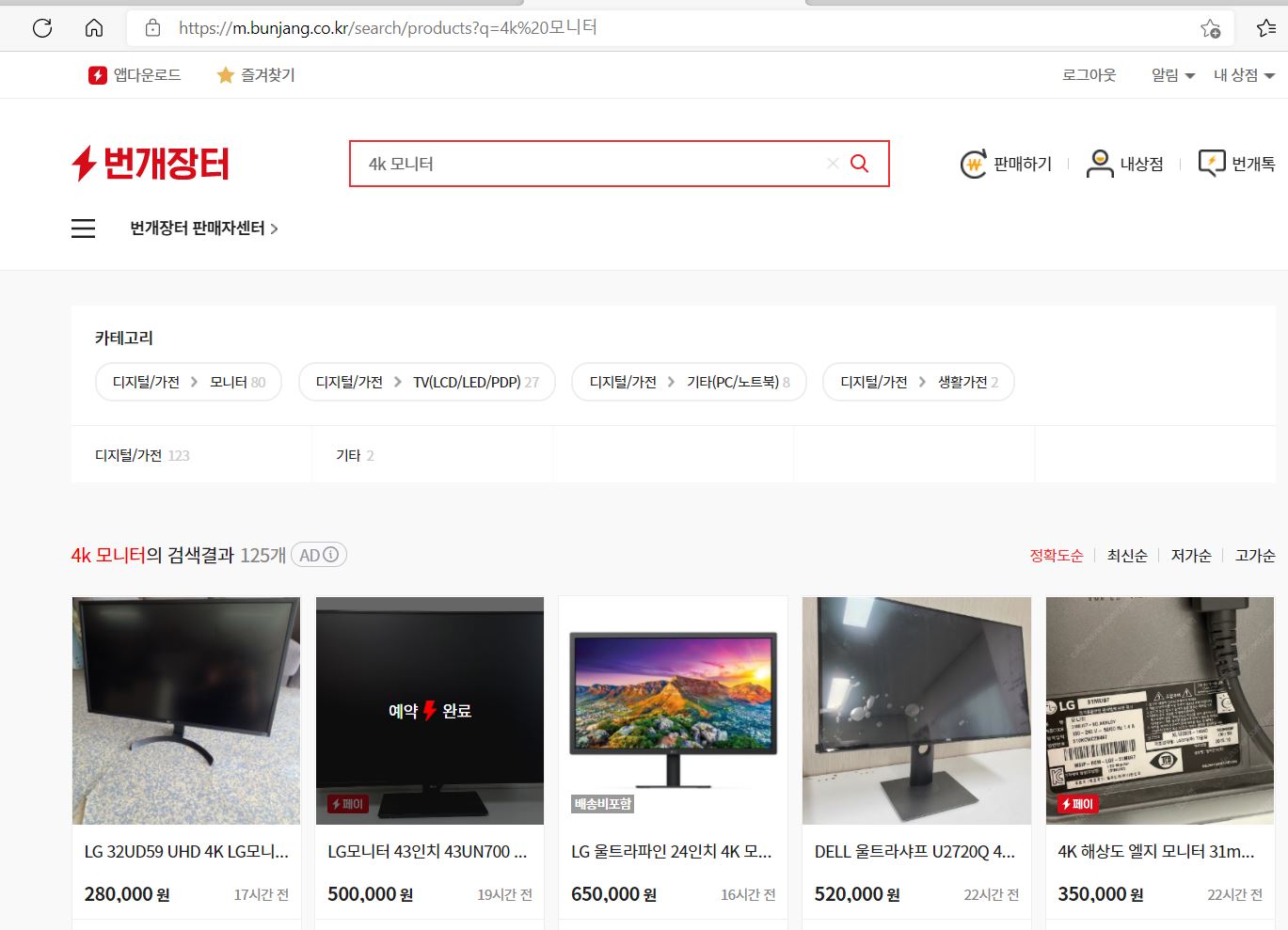
Task: Clear the search field with X icon
Action: 833,164
